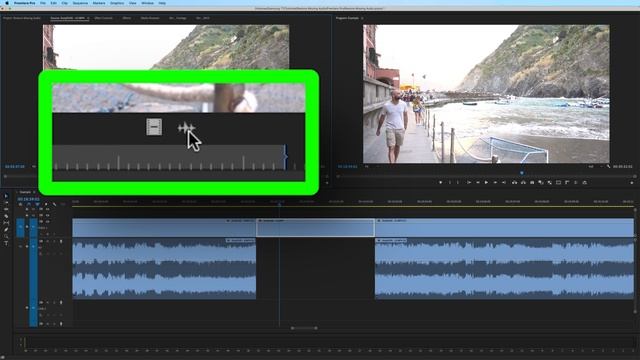Open timeline display settings wrench
The image size is (640, 360).
(54, 204)
